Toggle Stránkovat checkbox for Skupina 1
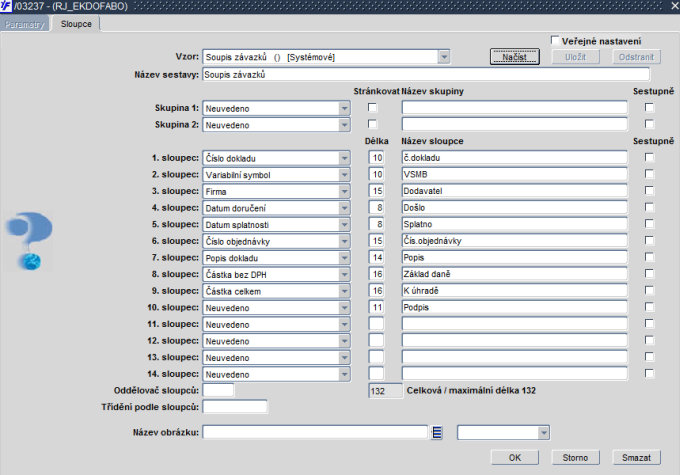 (x=372, y=108)
